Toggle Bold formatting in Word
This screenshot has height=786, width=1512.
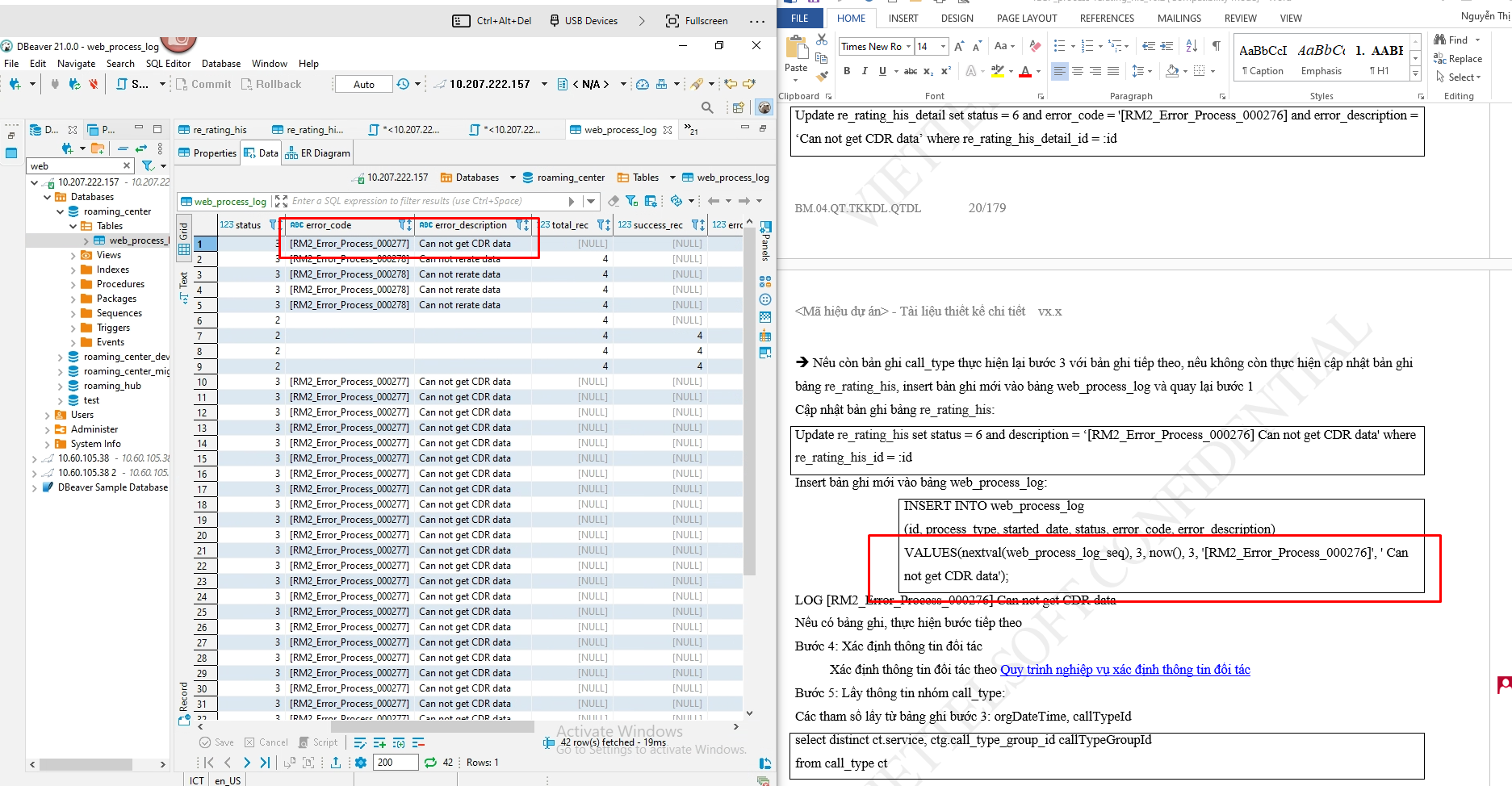[x=847, y=71]
